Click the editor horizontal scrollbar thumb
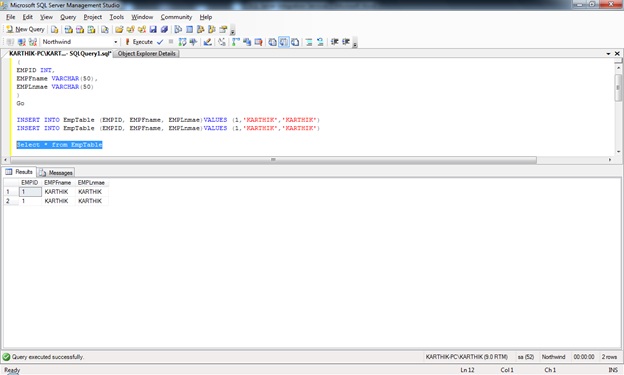This screenshot has height=375, width=624. click(x=273, y=160)
